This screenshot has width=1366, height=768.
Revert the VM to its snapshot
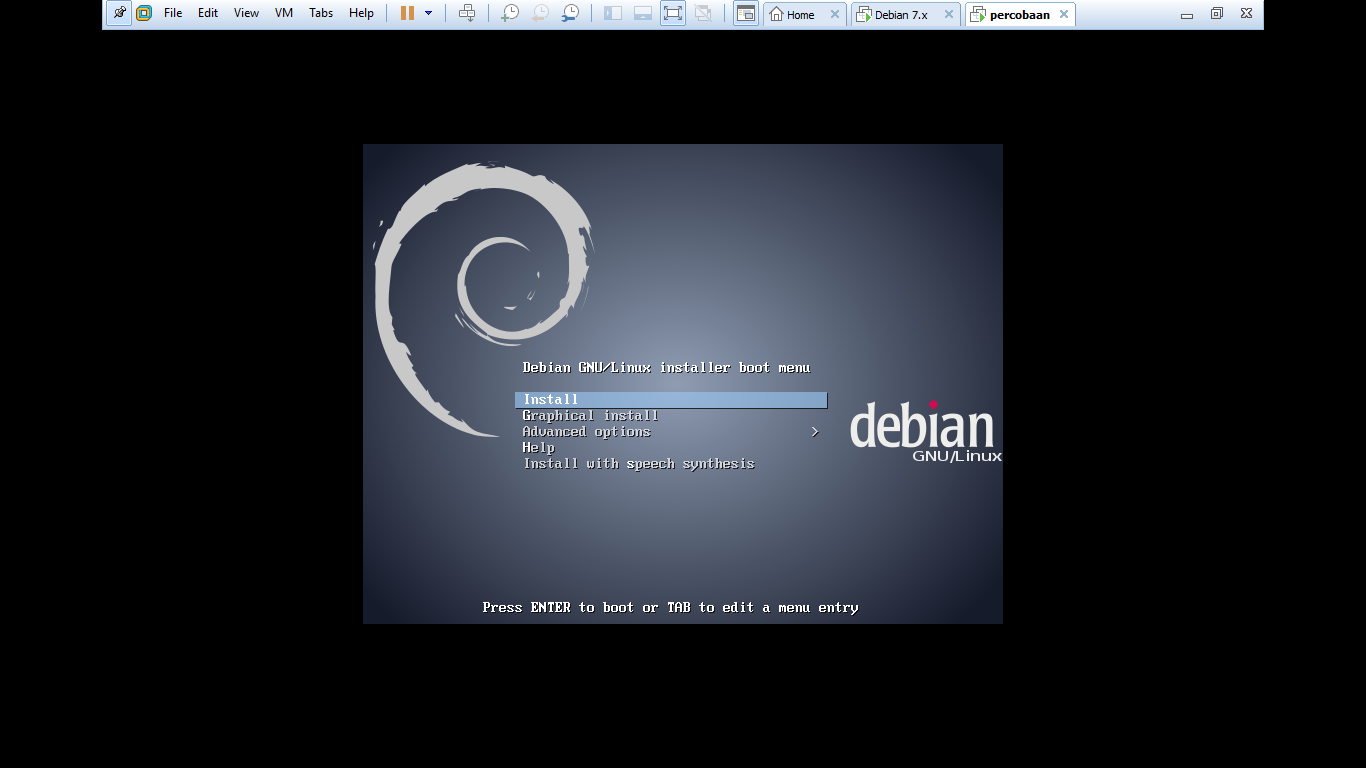click(540, 13)
